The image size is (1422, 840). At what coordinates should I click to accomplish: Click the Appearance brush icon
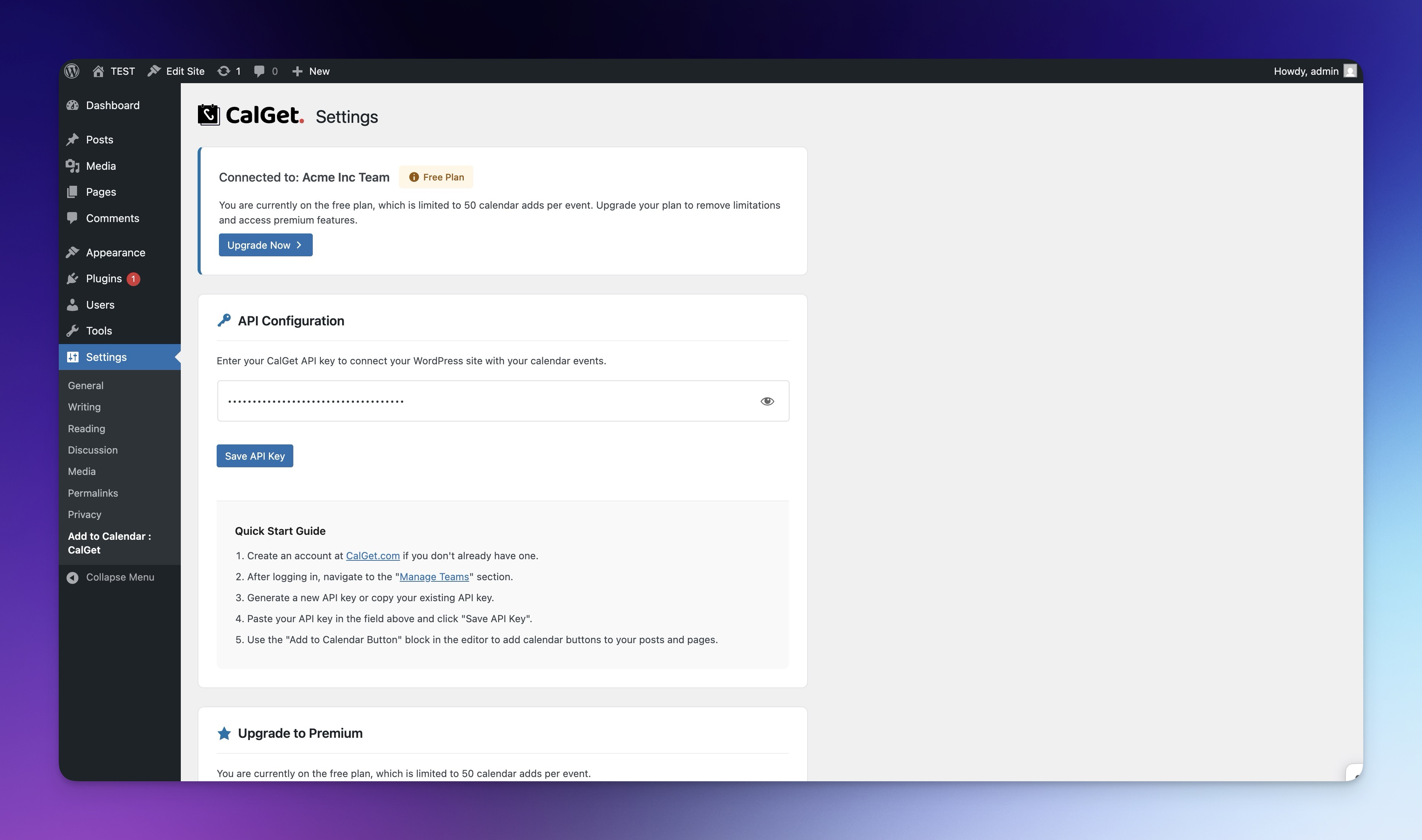click(x=72, y=253)
